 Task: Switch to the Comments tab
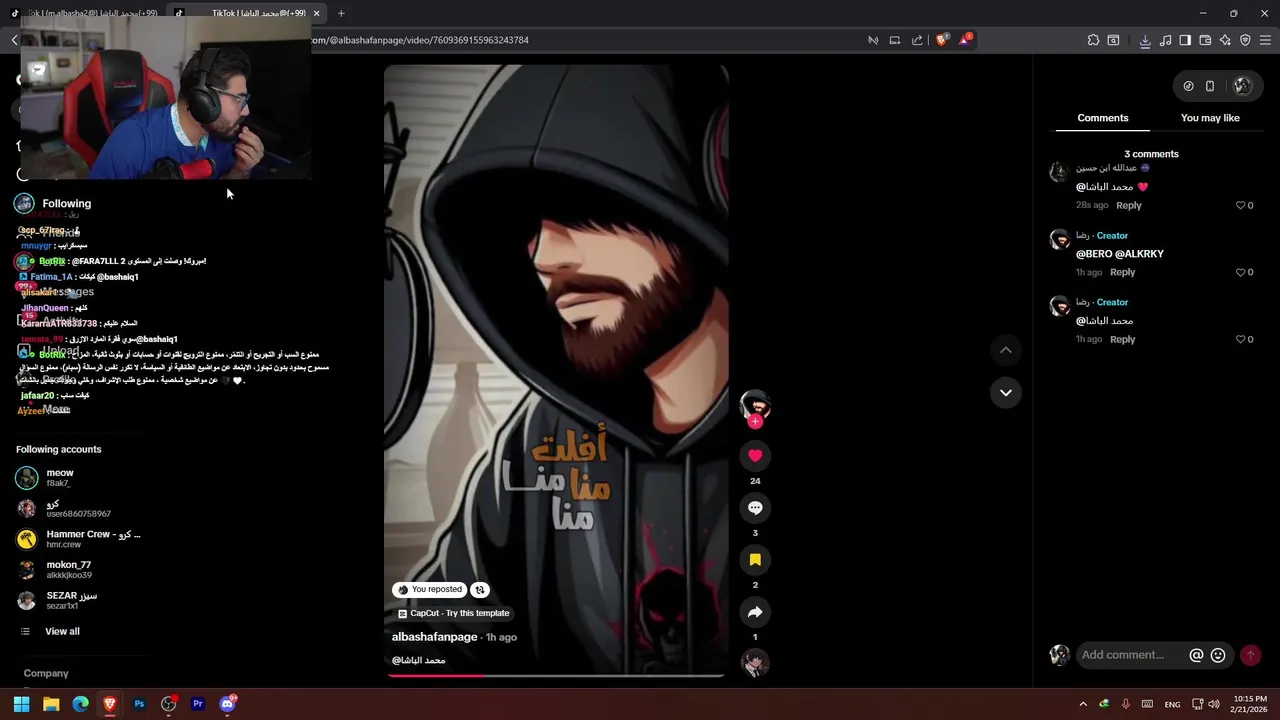pos(1103,118)
